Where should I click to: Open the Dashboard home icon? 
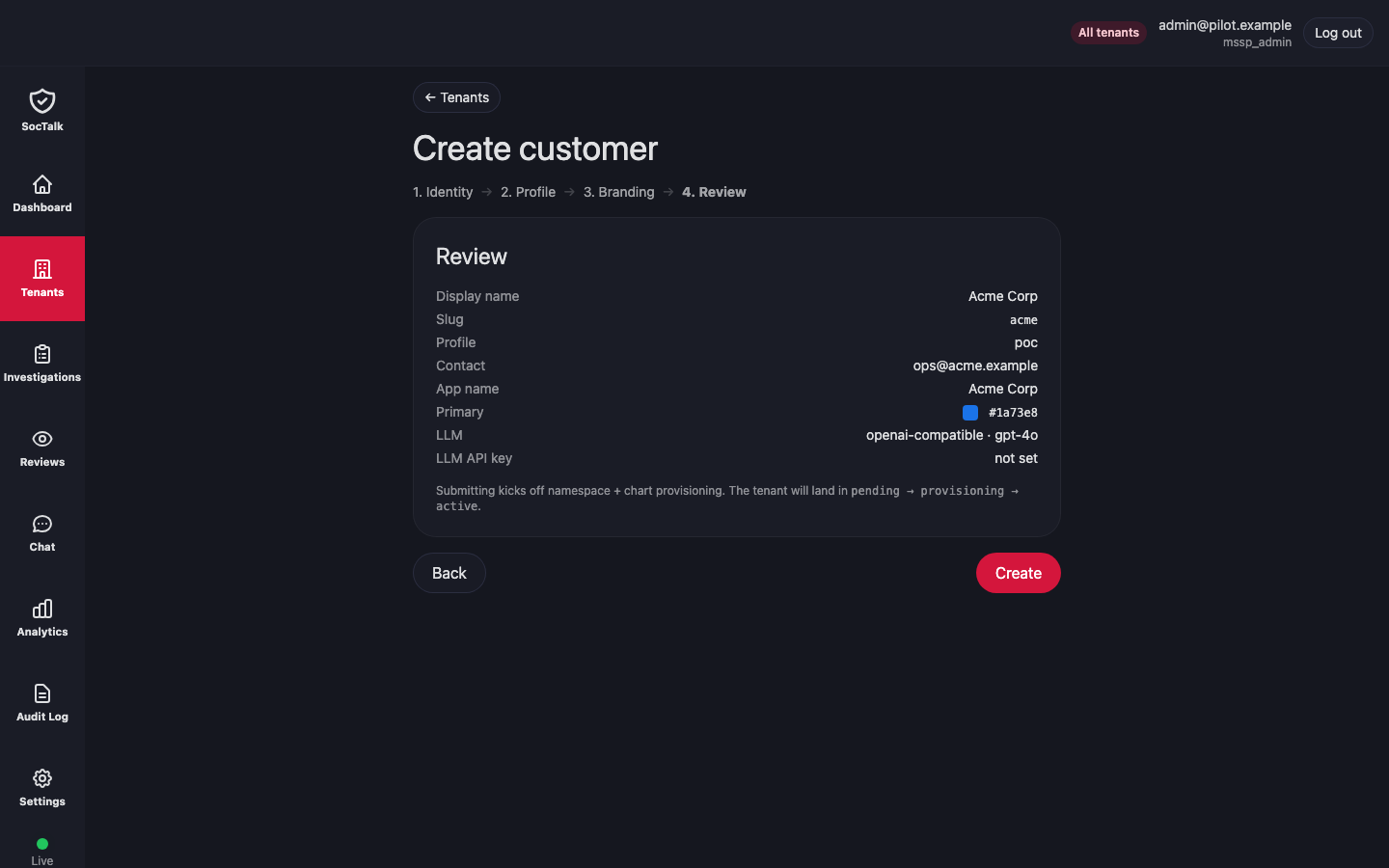(x=42, y=184)
